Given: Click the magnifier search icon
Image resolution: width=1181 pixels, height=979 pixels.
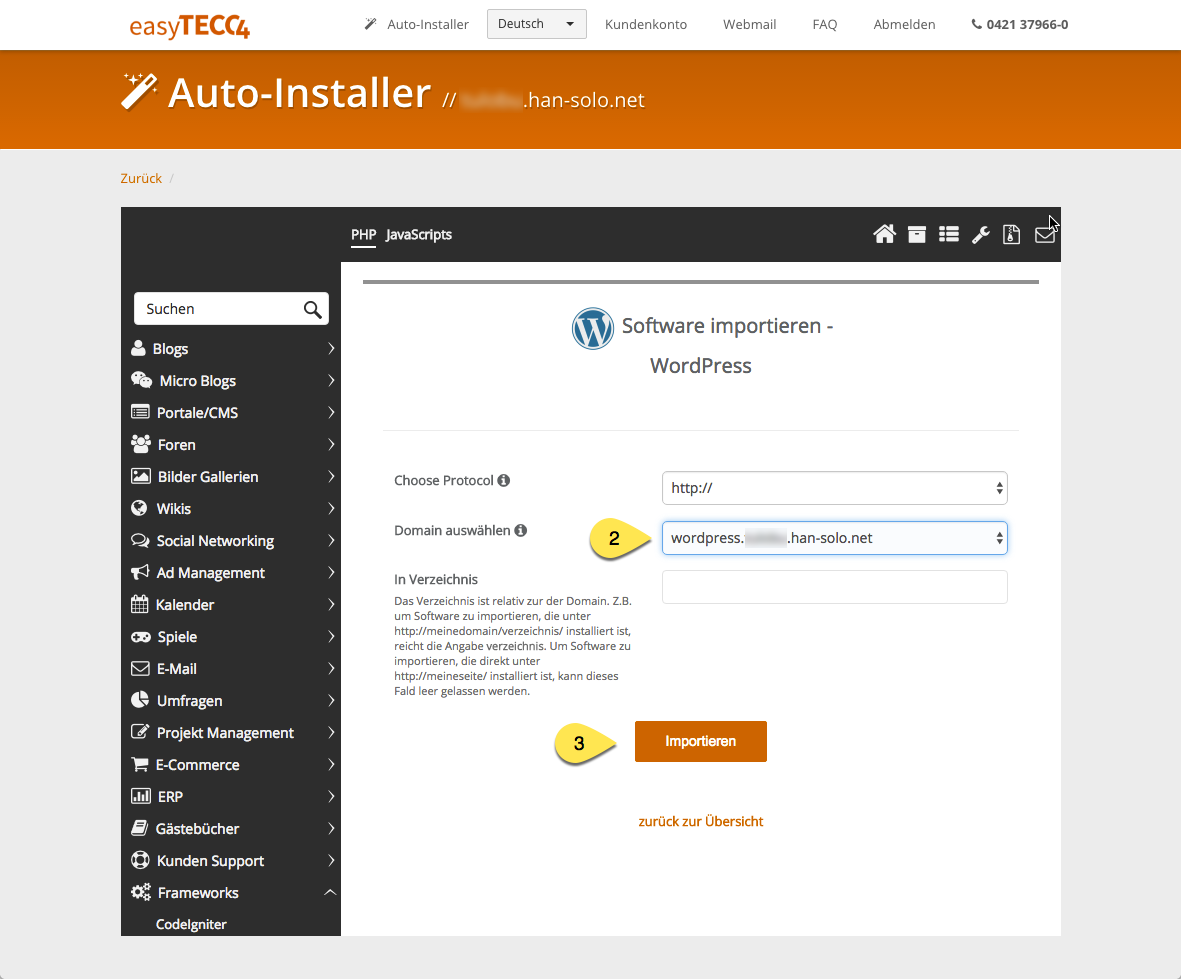Looking at the screenshot, I should 313,309.
